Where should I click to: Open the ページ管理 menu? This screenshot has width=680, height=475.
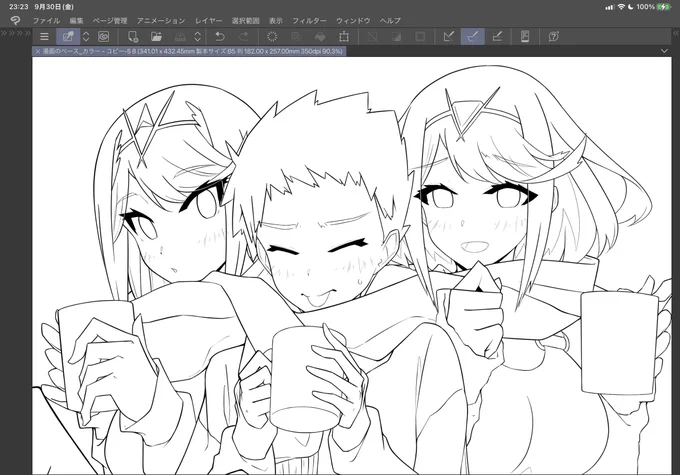(x=110, y=21)
